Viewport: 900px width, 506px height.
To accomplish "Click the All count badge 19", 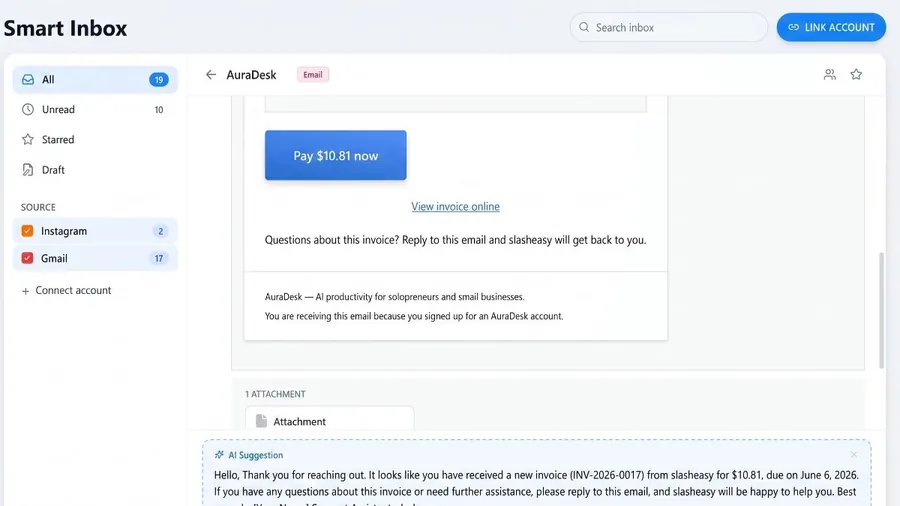I will pos(159,80).
